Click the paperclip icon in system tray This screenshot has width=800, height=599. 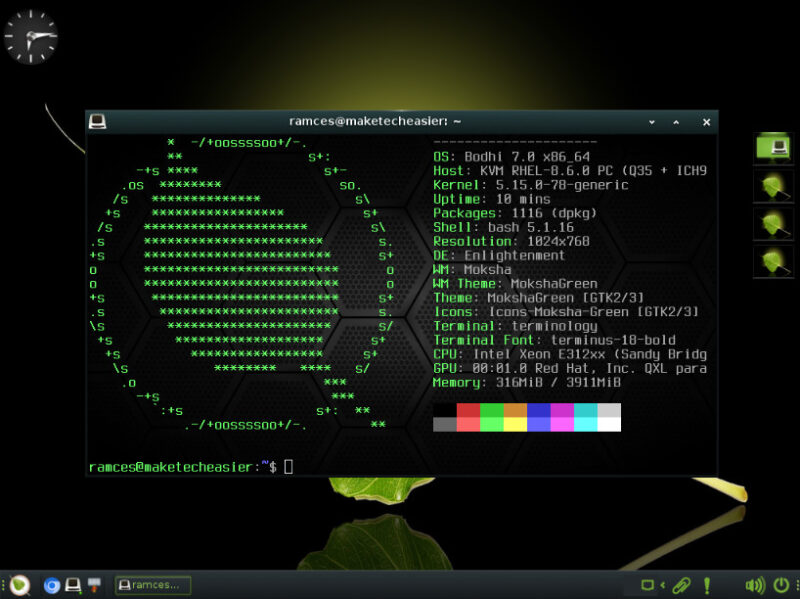tap(683, 586)
